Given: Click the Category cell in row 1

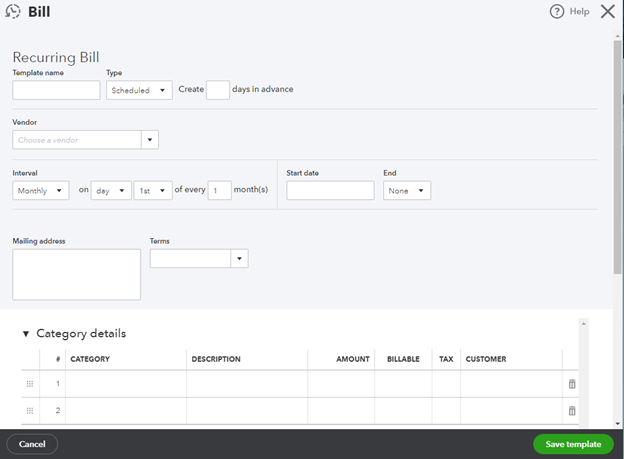Looking at the screenshot, I should click(126, 384).
